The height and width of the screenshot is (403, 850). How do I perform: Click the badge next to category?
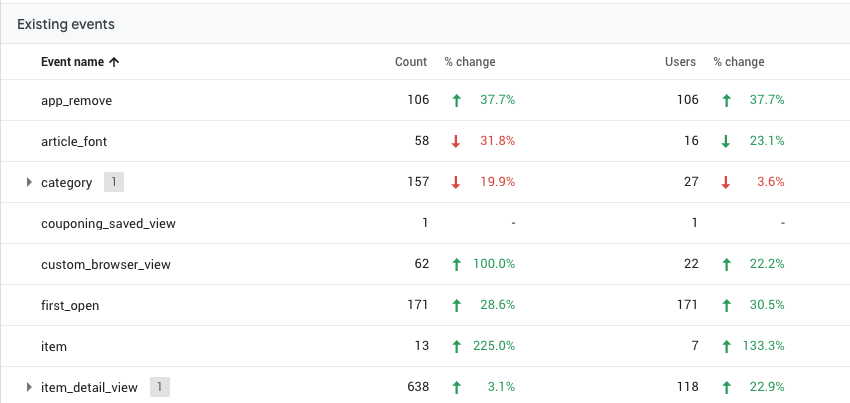[x=114, y=182]
